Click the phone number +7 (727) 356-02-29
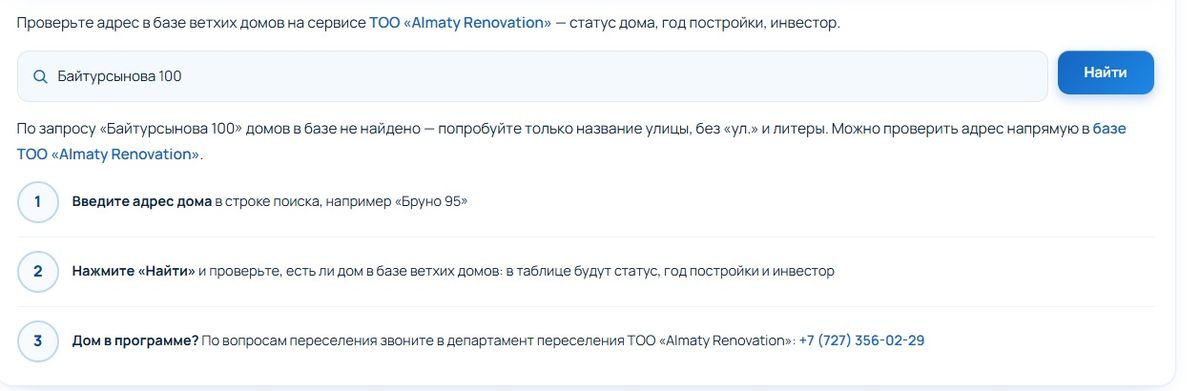 861,341
